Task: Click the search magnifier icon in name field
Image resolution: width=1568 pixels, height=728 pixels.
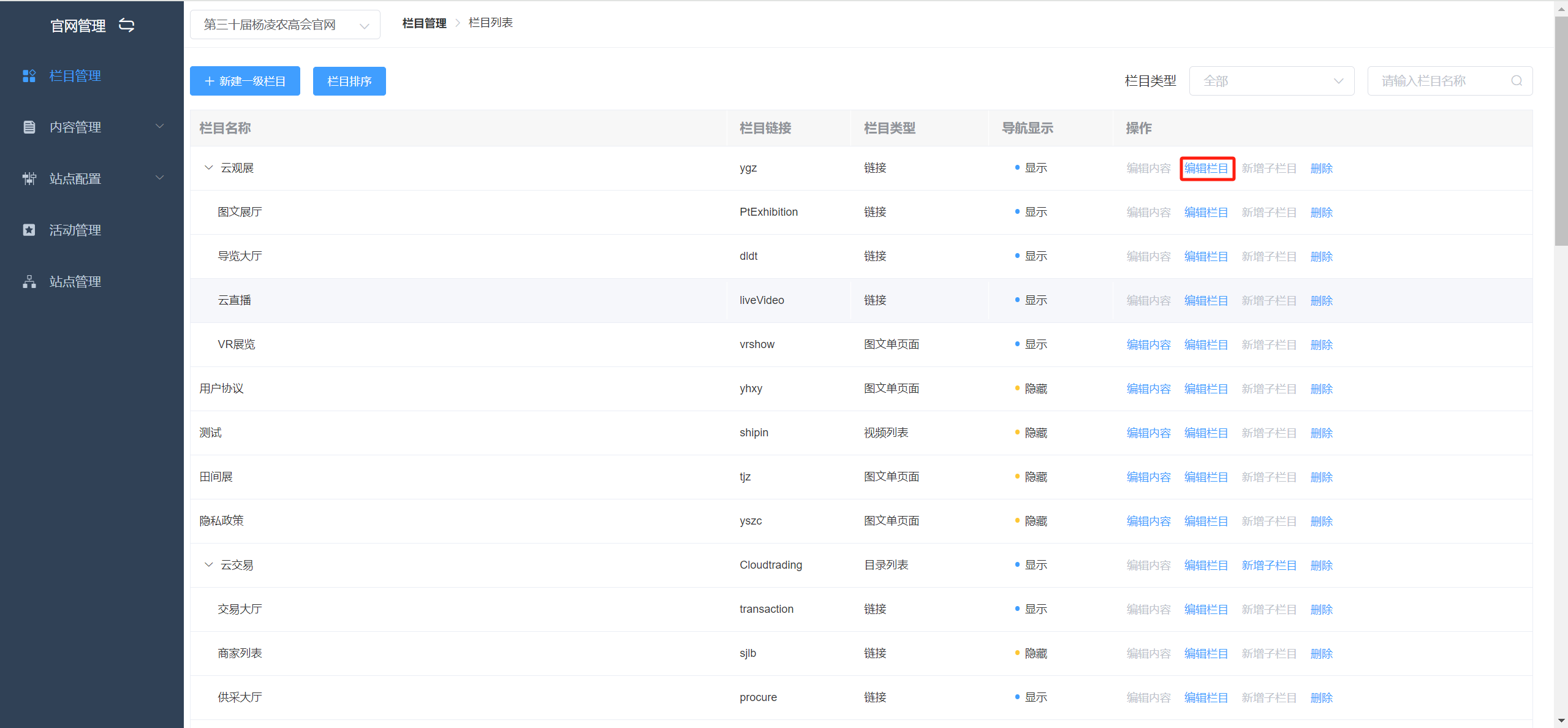Action: pyautogui.click(x=1517, y=81)
